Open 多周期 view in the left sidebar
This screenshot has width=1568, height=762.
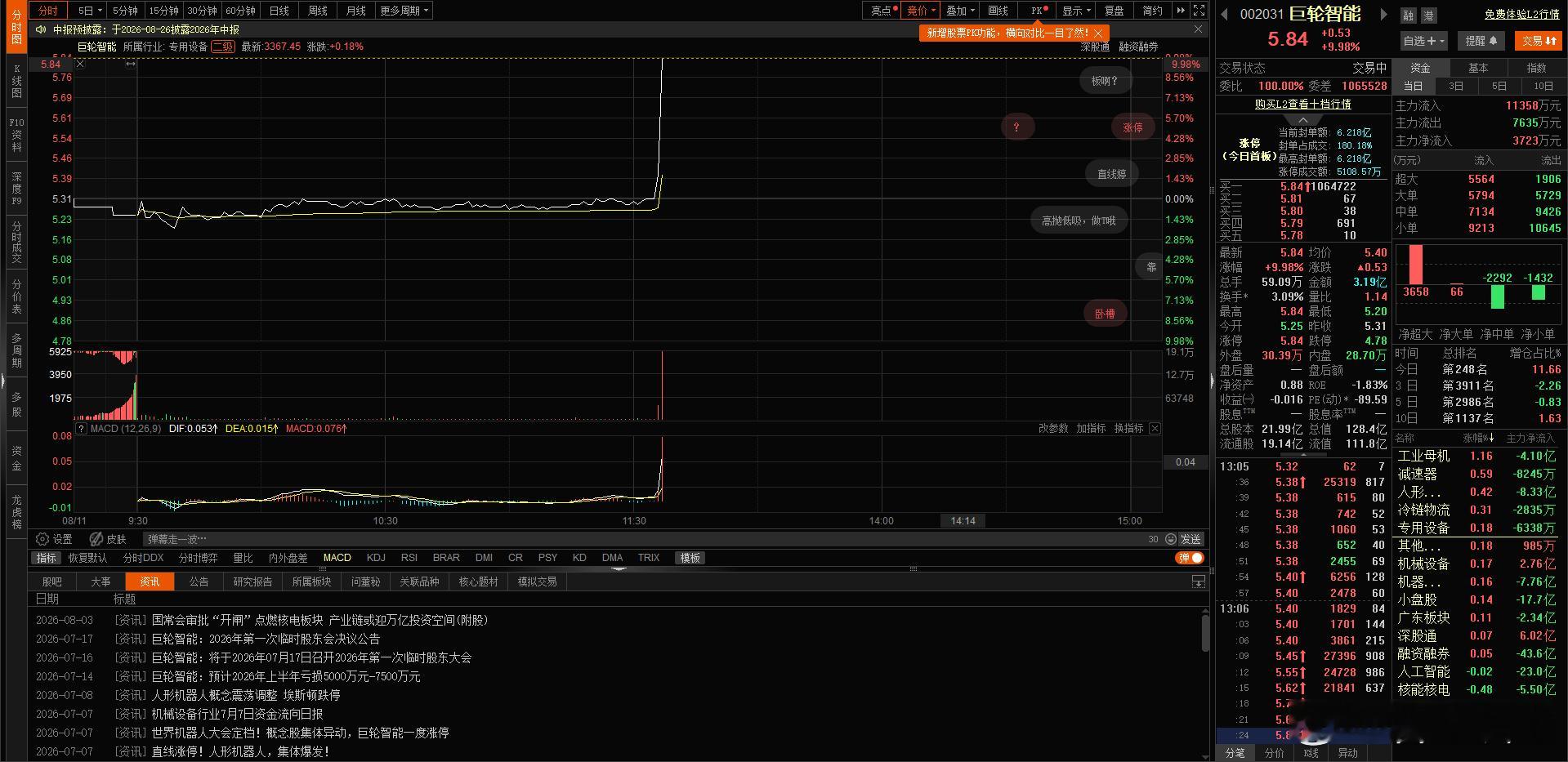(16, 350)
